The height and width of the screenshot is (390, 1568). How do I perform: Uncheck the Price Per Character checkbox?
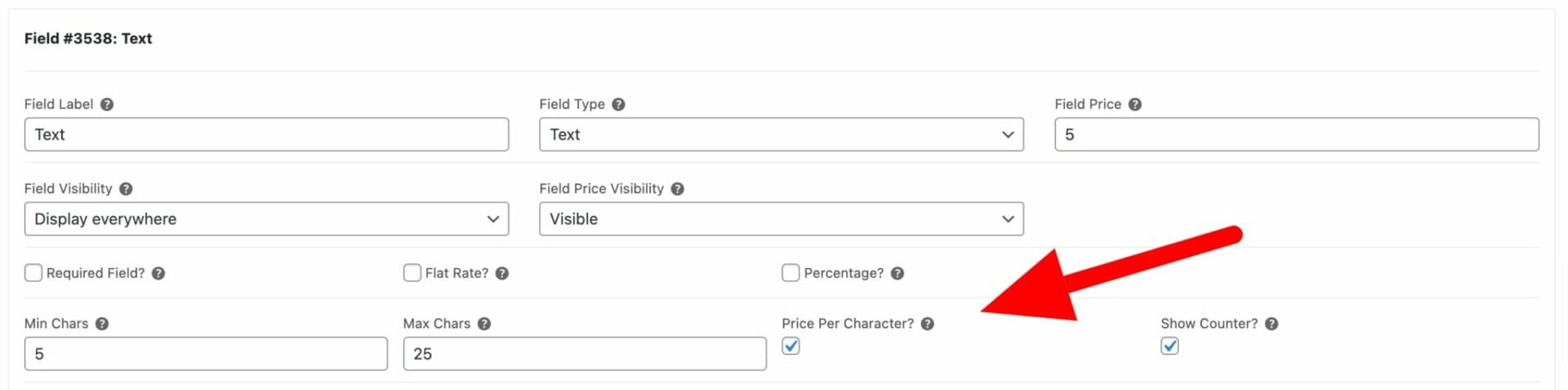click(x=791, y=346)
